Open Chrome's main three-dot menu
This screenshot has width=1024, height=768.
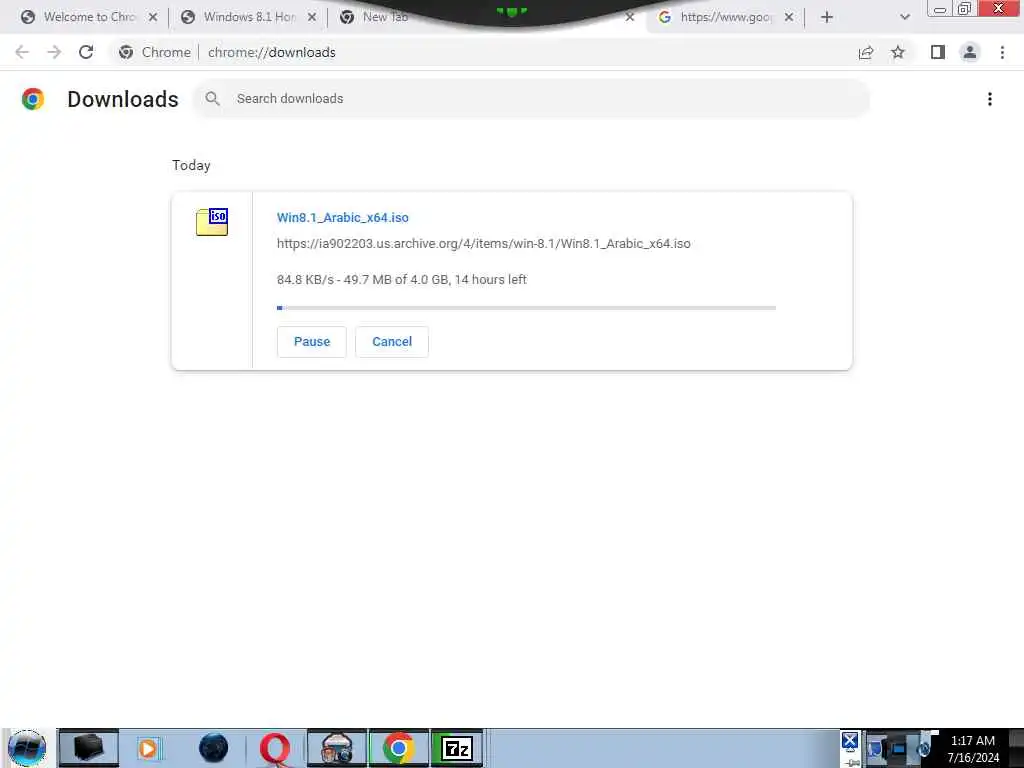point(1002,52)
